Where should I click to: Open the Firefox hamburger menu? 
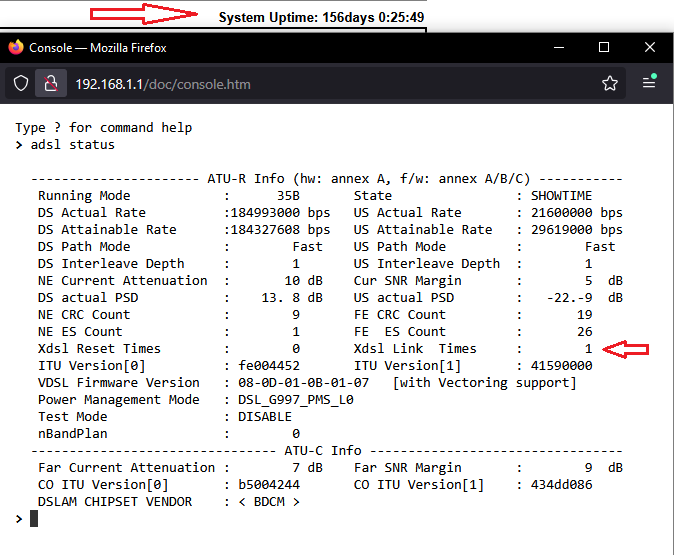(x=649, y=82)
